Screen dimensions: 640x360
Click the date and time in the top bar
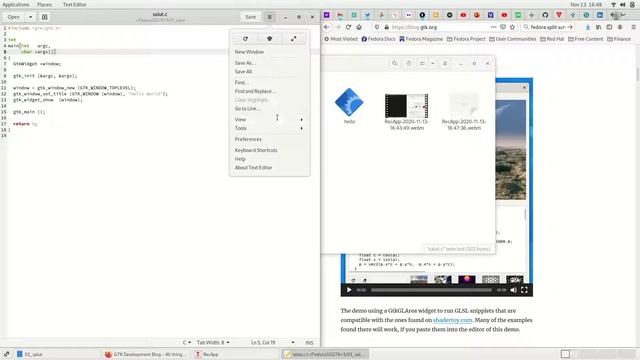586,4
